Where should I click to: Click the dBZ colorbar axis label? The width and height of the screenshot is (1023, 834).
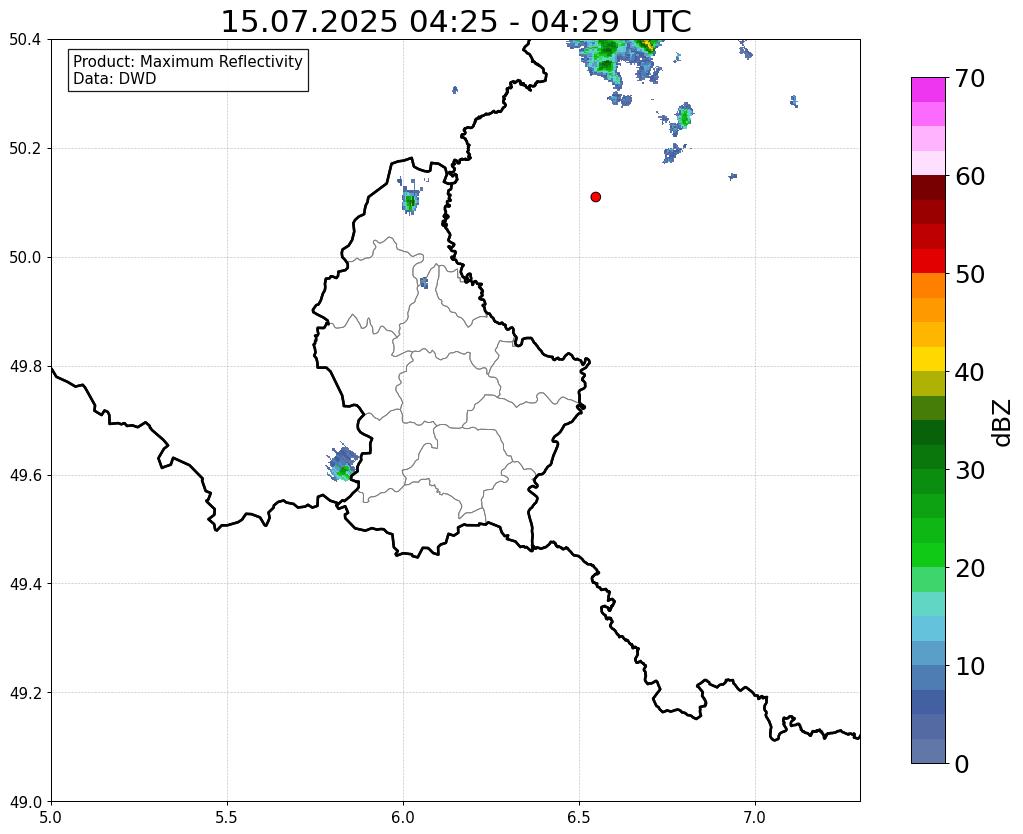[1003, 422]
